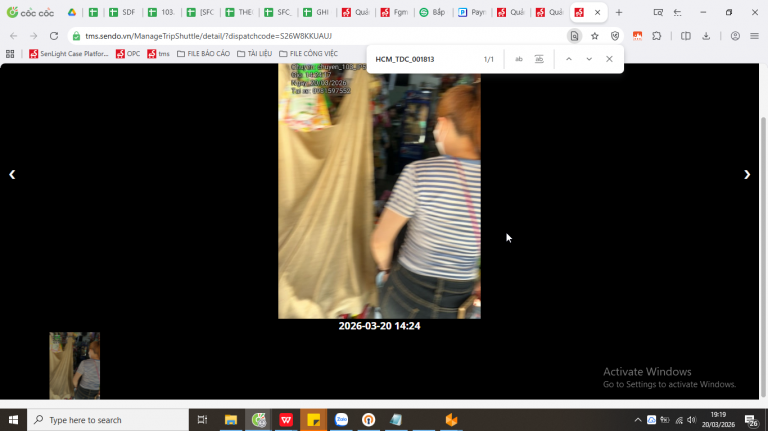Open TÀI LIỆU bookmark folder

[x=254, y=54]
